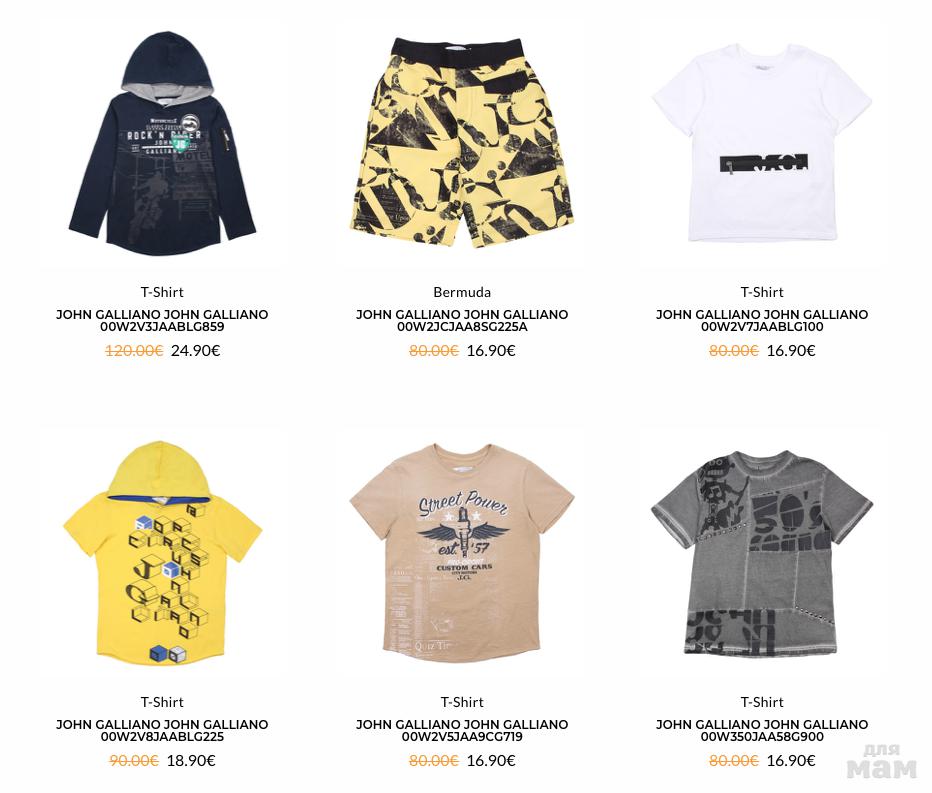
Task: Click the watermark logo in bottom corner
Action: 882,761
